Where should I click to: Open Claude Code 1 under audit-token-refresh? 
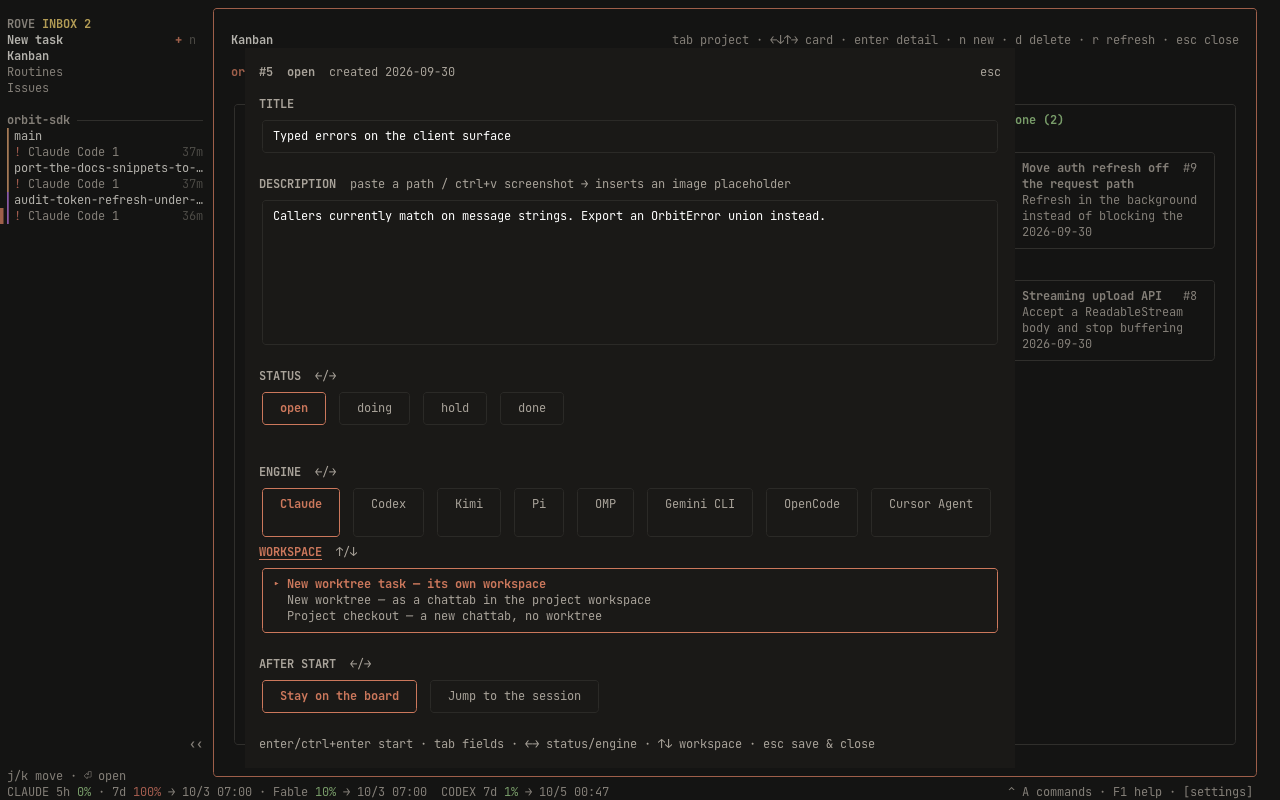(106, 216)
